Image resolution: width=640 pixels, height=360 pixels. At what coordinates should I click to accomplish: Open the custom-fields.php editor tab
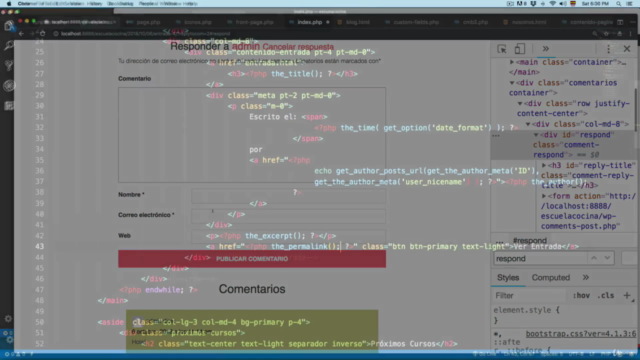point(416,22)
